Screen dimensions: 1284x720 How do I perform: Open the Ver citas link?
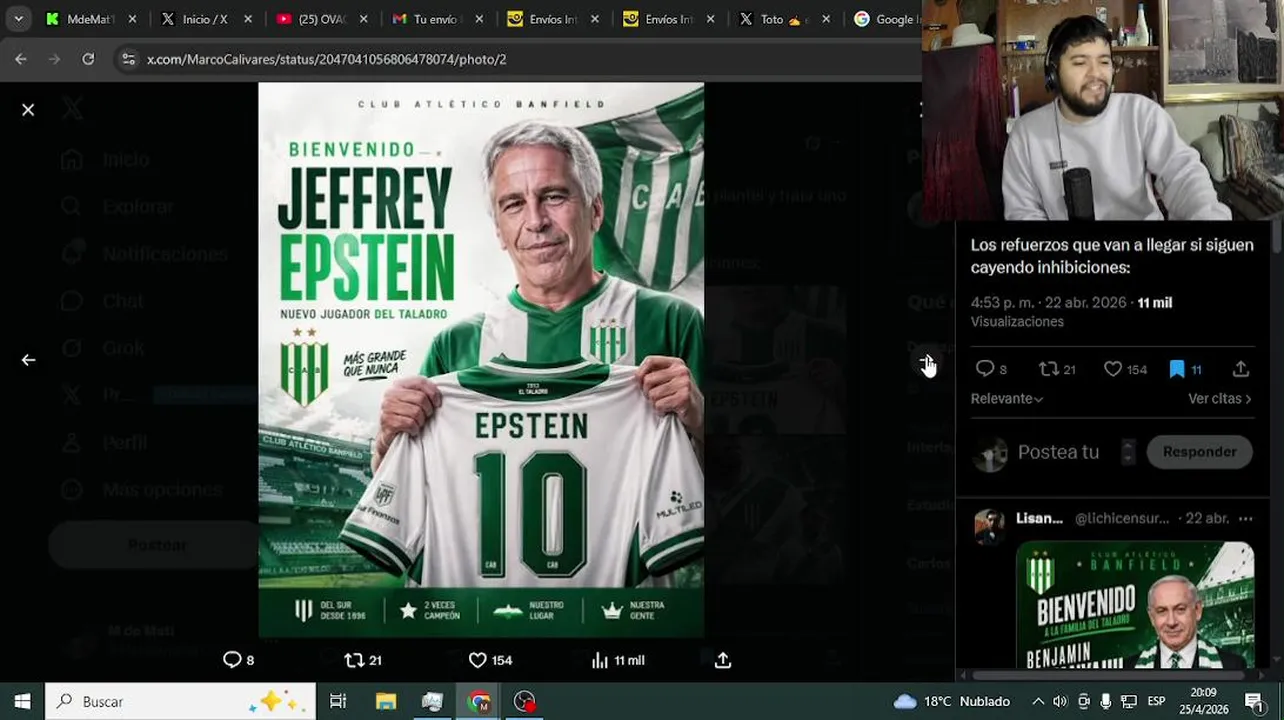(1220, 398)
